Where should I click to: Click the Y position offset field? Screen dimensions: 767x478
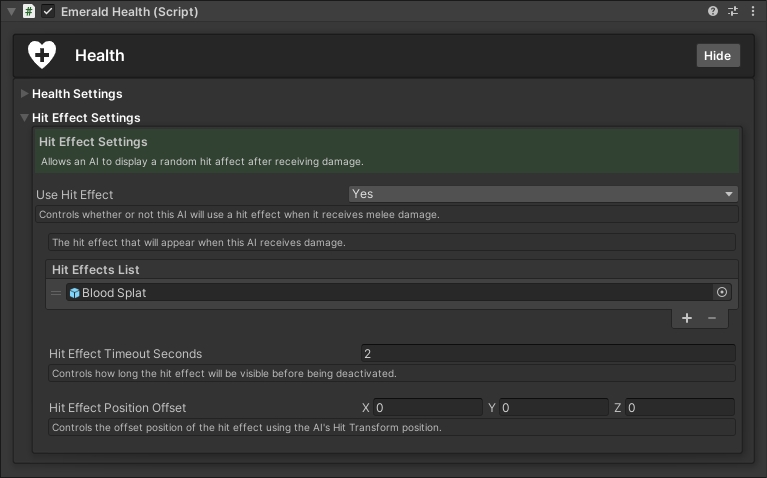coord(554,408)
